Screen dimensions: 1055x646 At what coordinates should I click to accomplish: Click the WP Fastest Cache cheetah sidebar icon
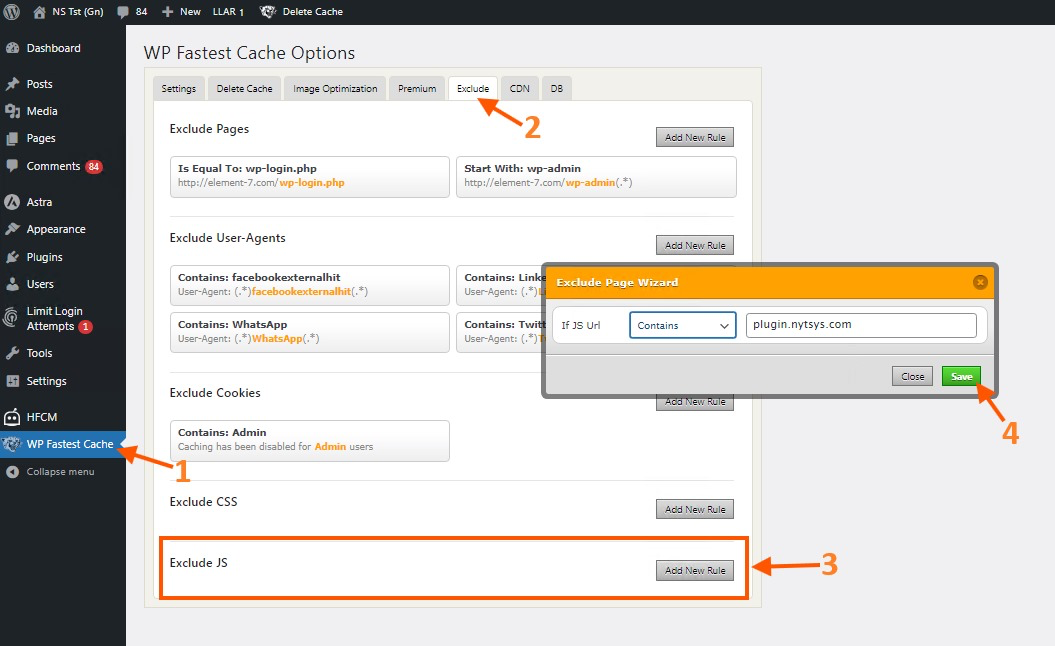pyautogui.click(x=12, y=444)
